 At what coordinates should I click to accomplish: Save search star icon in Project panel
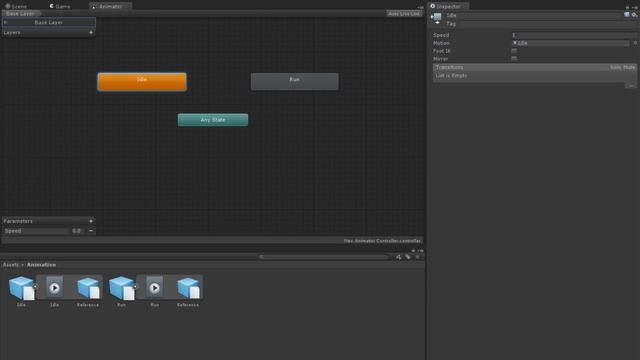[x=417, y=257]
